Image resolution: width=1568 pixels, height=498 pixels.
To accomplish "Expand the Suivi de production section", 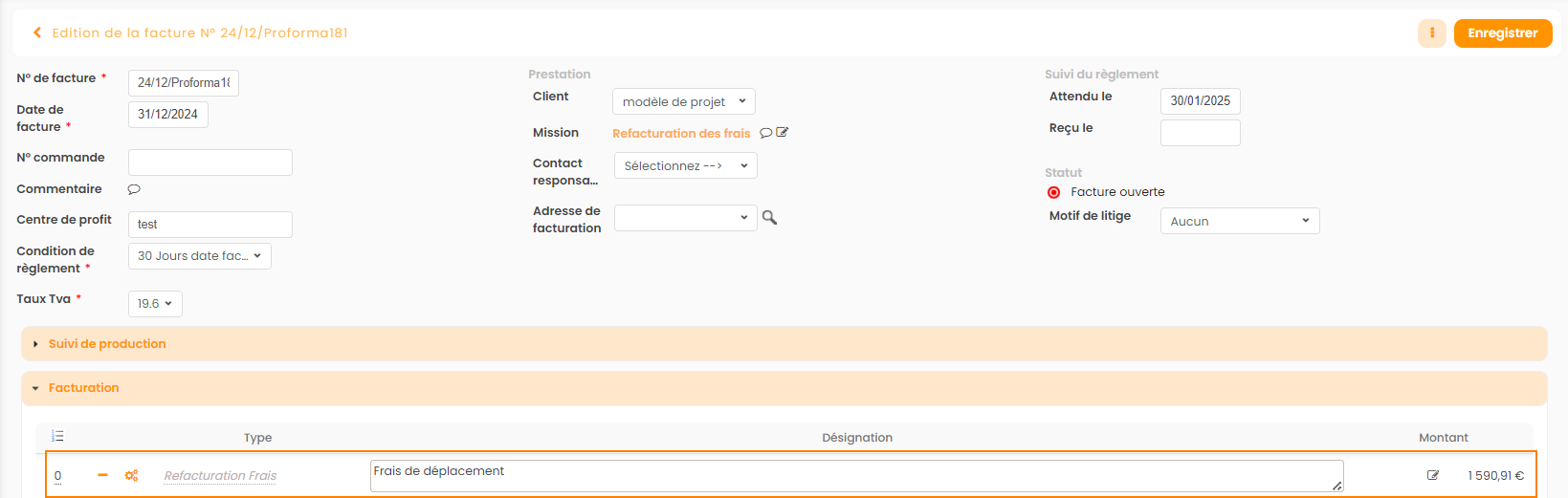I will 107,344.
